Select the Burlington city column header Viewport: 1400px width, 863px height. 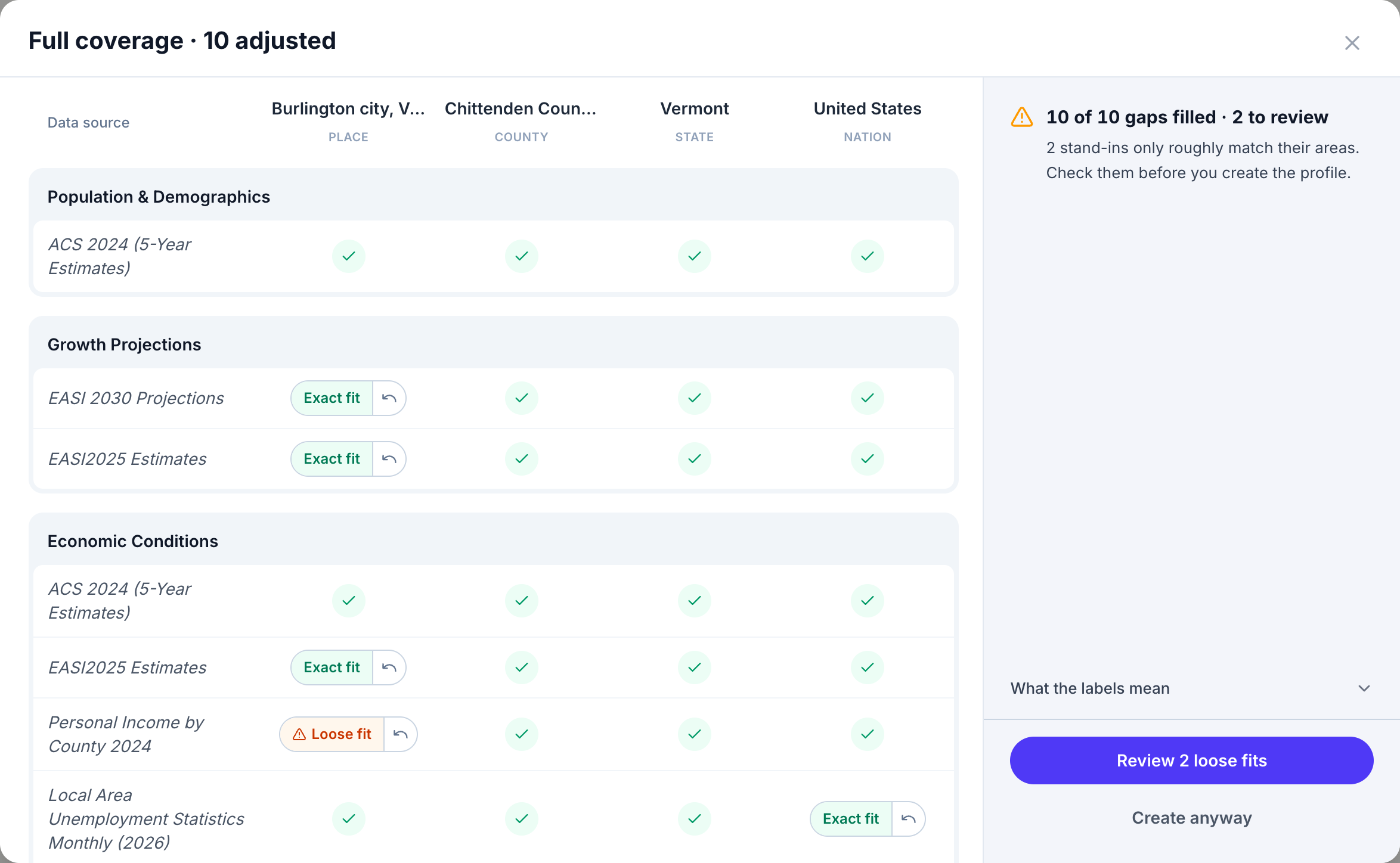(348, 121)
